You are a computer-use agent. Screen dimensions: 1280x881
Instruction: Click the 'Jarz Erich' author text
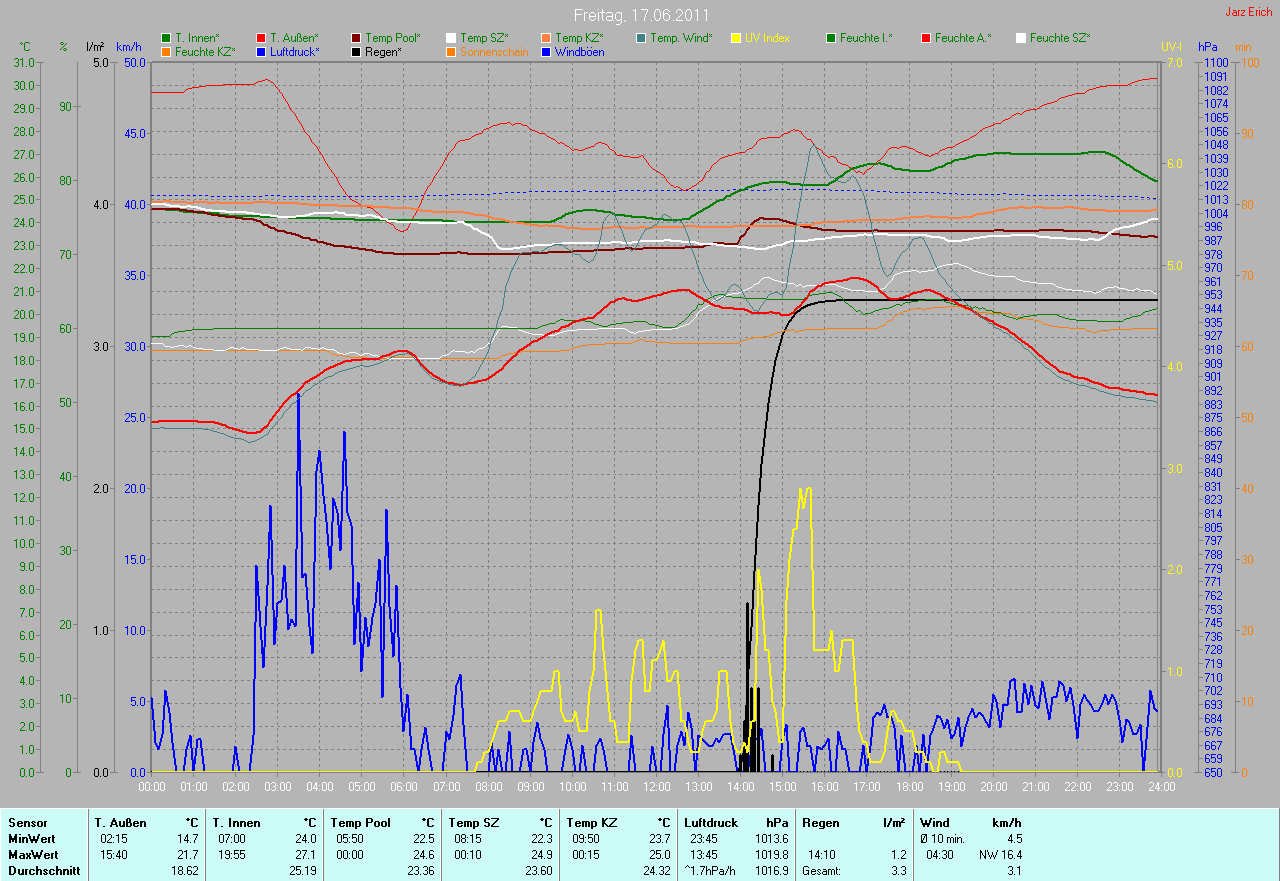coord(1249,12)
